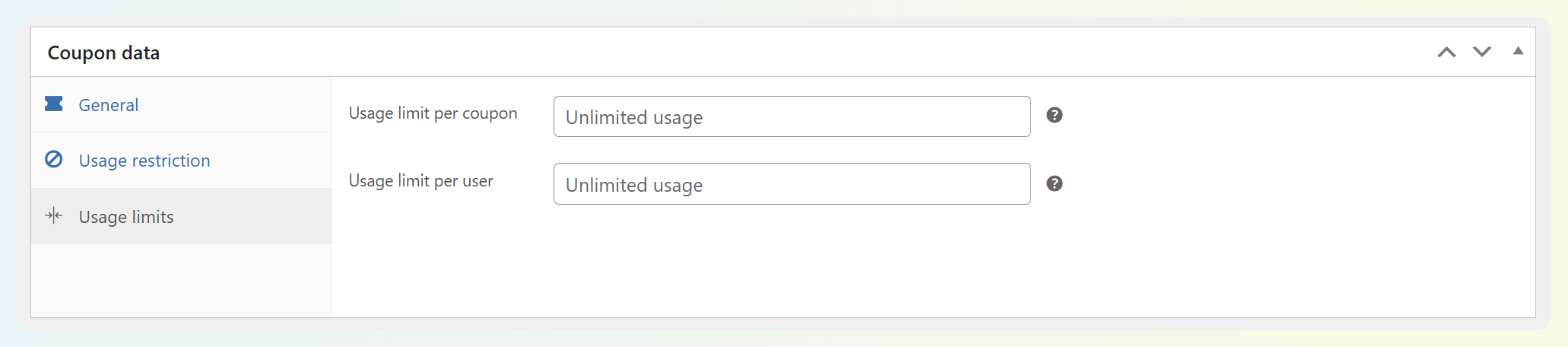Click the ticket icon beside General
This screenshot has height=347, width=1568.
click(54, 104)
